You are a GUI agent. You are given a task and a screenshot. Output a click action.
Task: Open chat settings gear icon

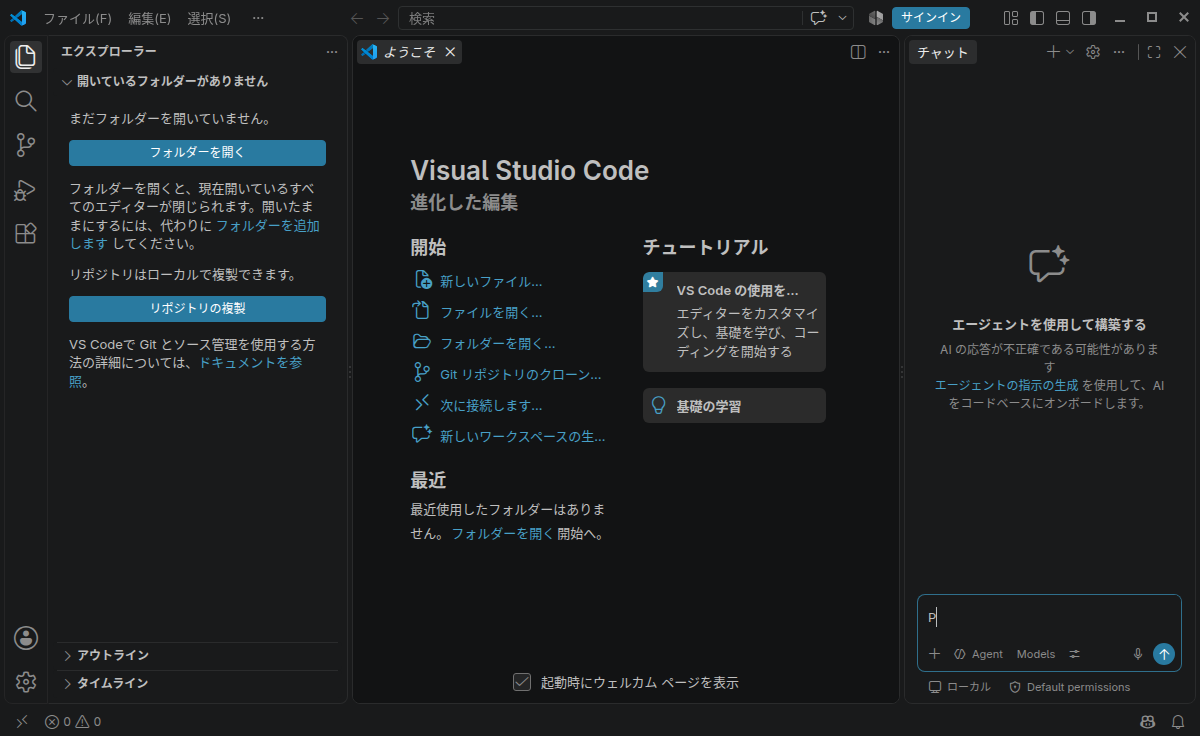click(x=1093, y=52)
